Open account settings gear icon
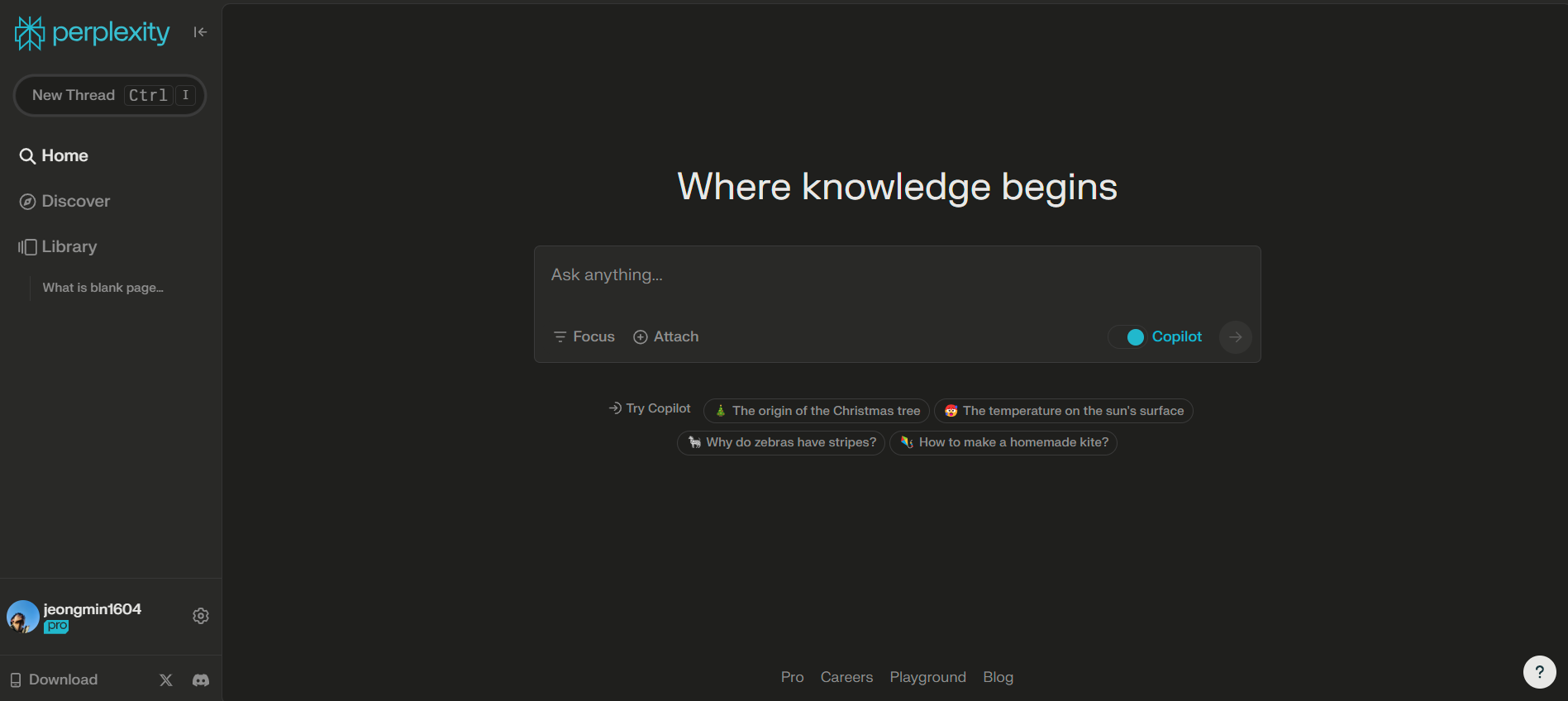Image resolution: width=1568 pixels, height=701 pixels. pos(201,616)
